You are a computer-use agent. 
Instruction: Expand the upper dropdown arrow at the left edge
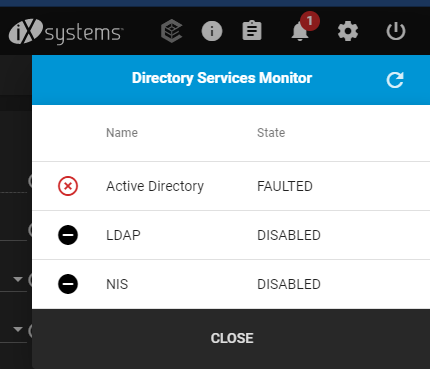(18, 279)
